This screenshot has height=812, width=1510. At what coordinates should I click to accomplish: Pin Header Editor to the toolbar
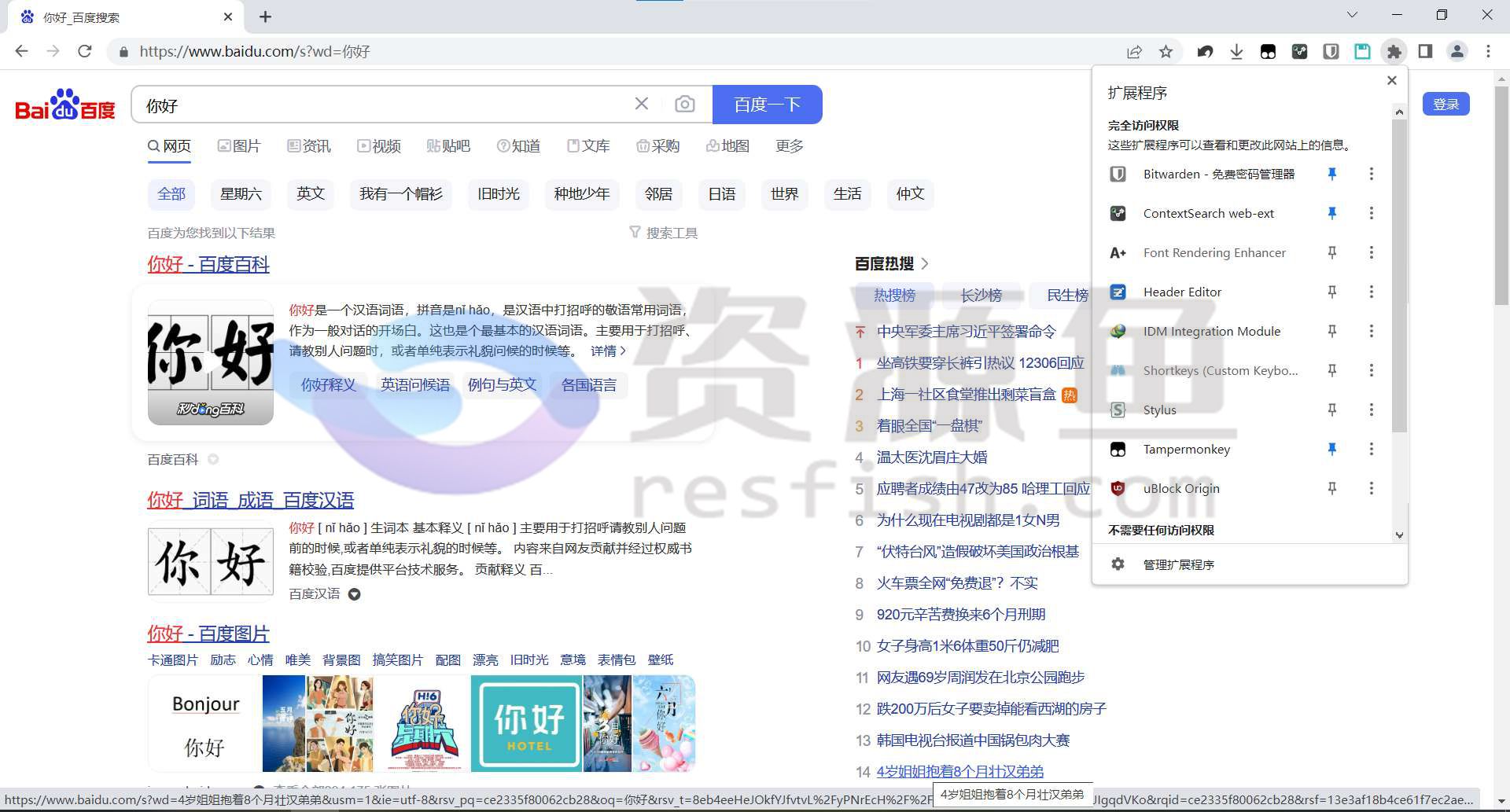coord(1332,292)
